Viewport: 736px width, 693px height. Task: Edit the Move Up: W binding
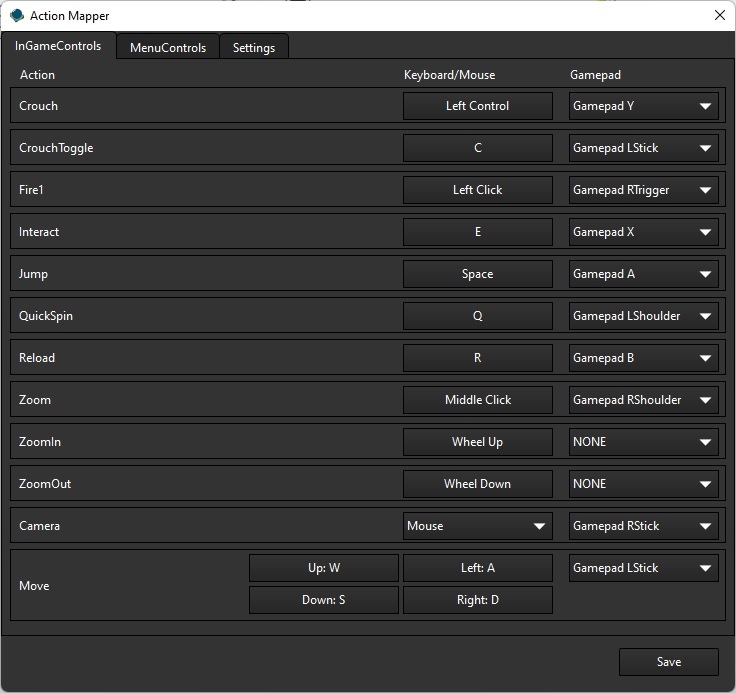pos(324,568)
